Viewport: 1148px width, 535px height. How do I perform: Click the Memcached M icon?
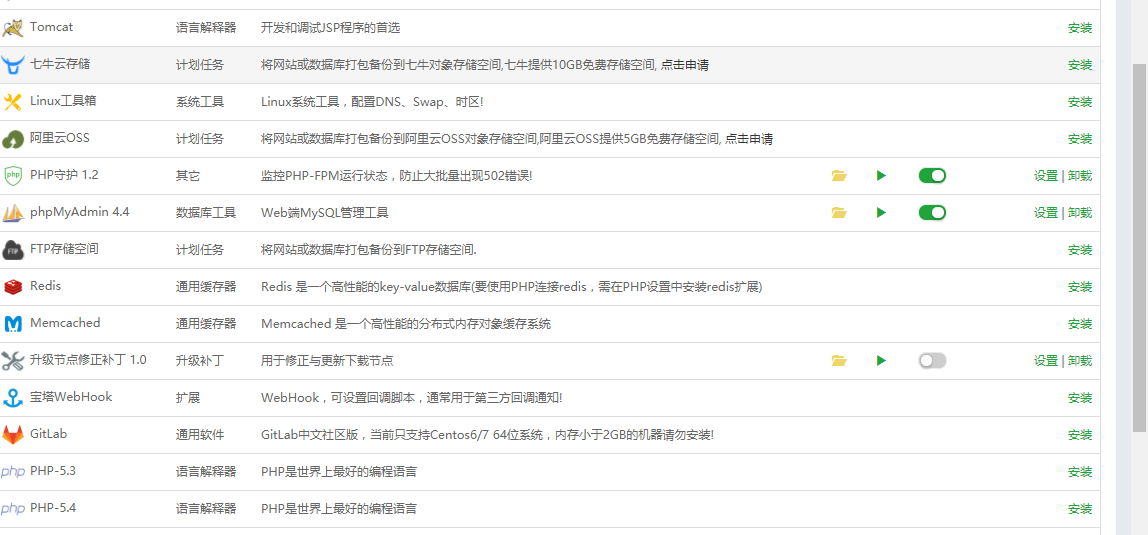coord(12,323)
